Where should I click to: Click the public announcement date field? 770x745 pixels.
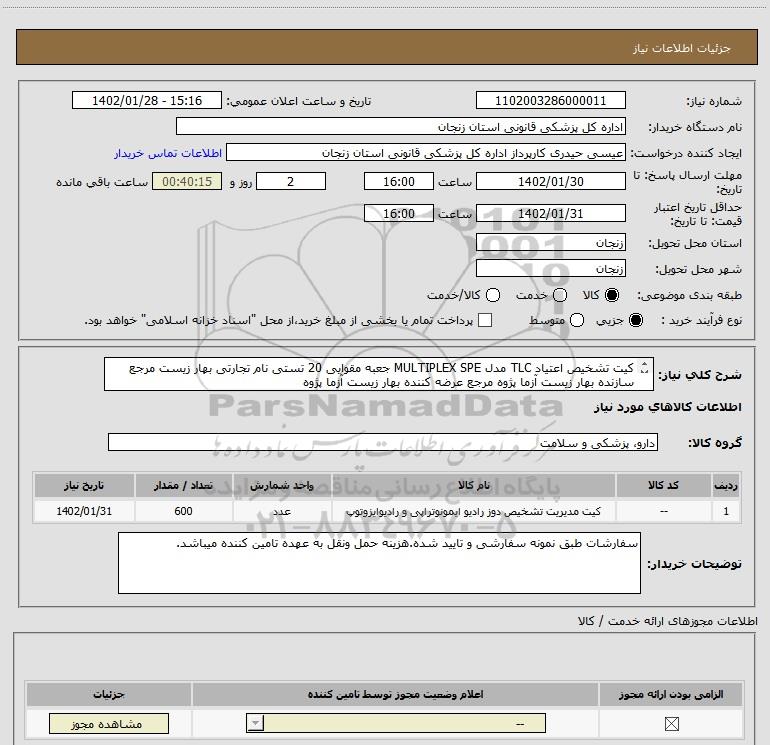click(x=147, y=100)
